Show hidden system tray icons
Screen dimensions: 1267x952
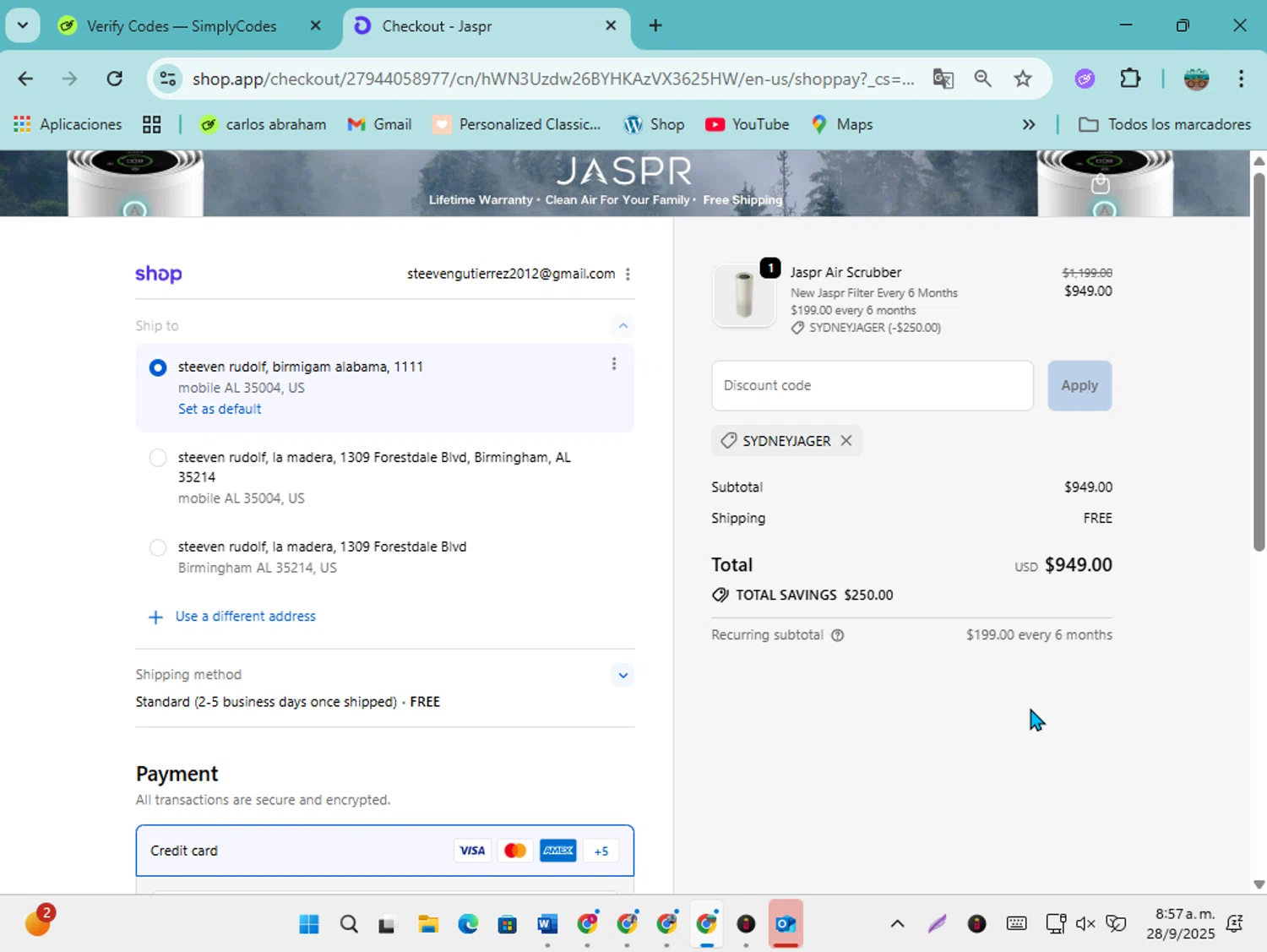[x=897, y=924]
